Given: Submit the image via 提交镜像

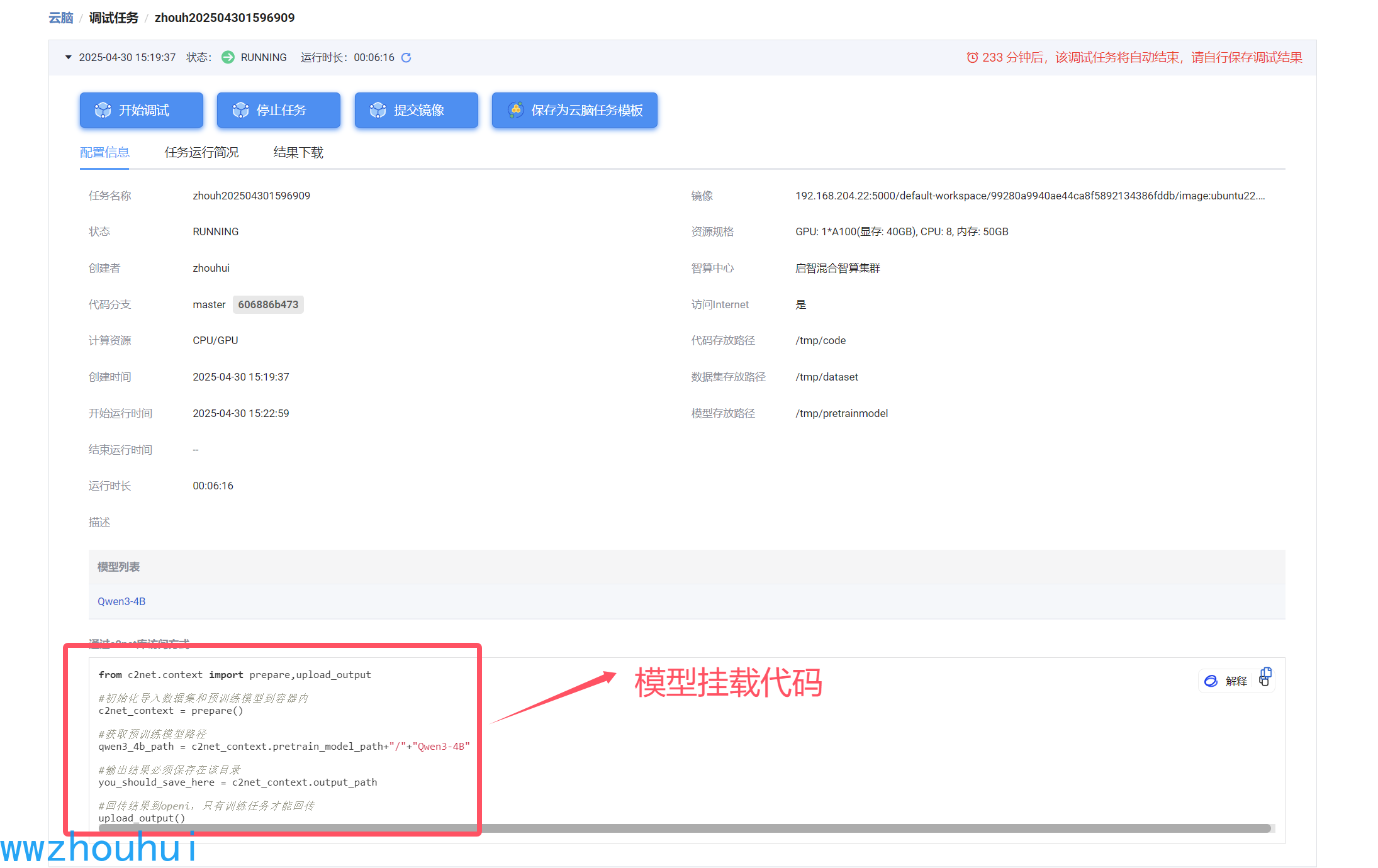Looking at the screenshot, I should tap(416, 110).
